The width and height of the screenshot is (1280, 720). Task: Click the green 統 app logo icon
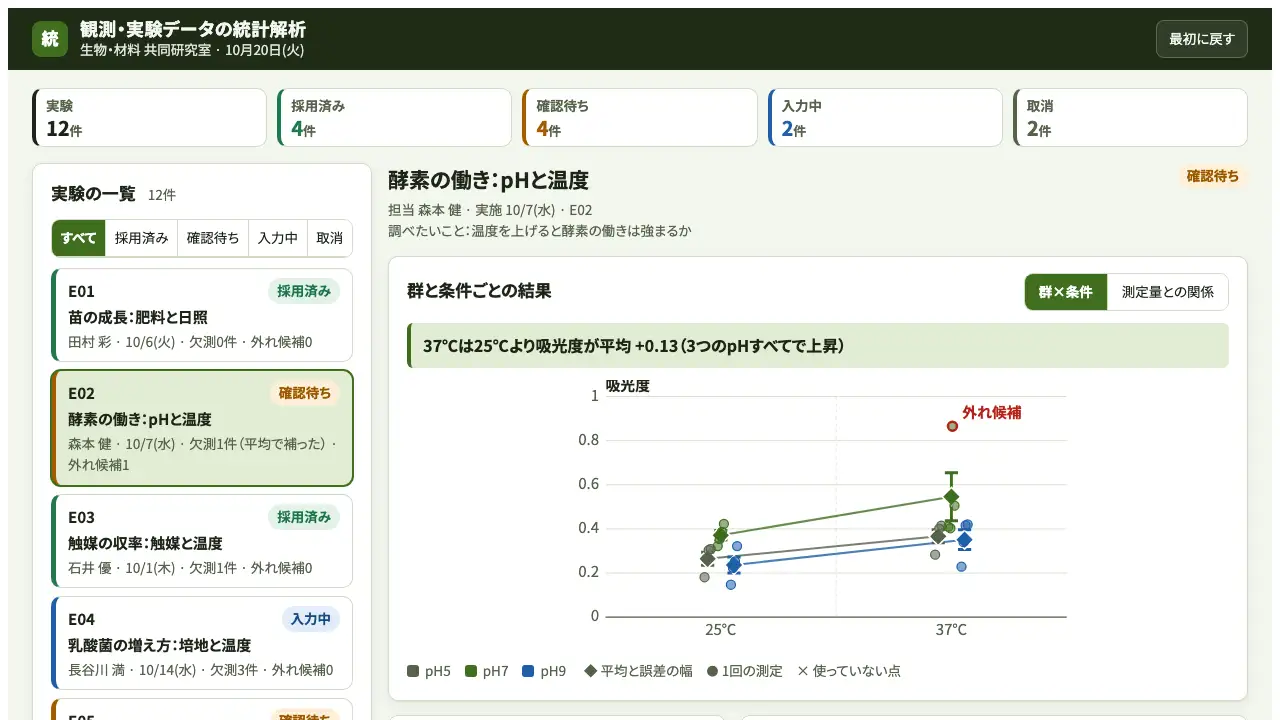point(50,39)
